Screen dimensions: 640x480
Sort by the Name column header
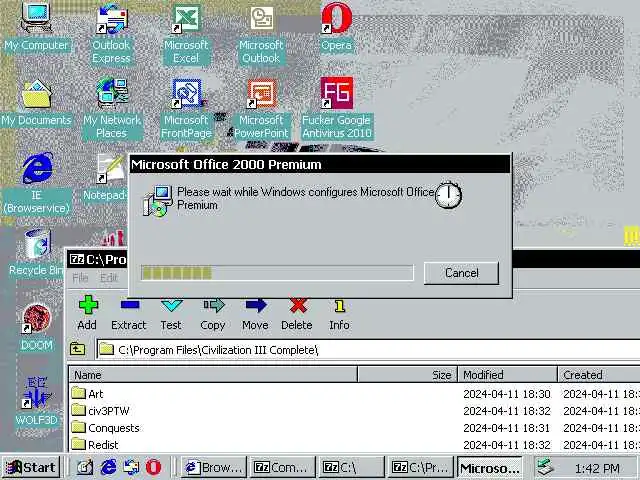coord(213,375)
